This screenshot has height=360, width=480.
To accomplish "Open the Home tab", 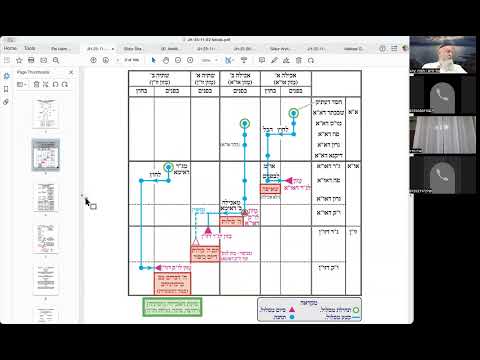I will click(10, 48).
